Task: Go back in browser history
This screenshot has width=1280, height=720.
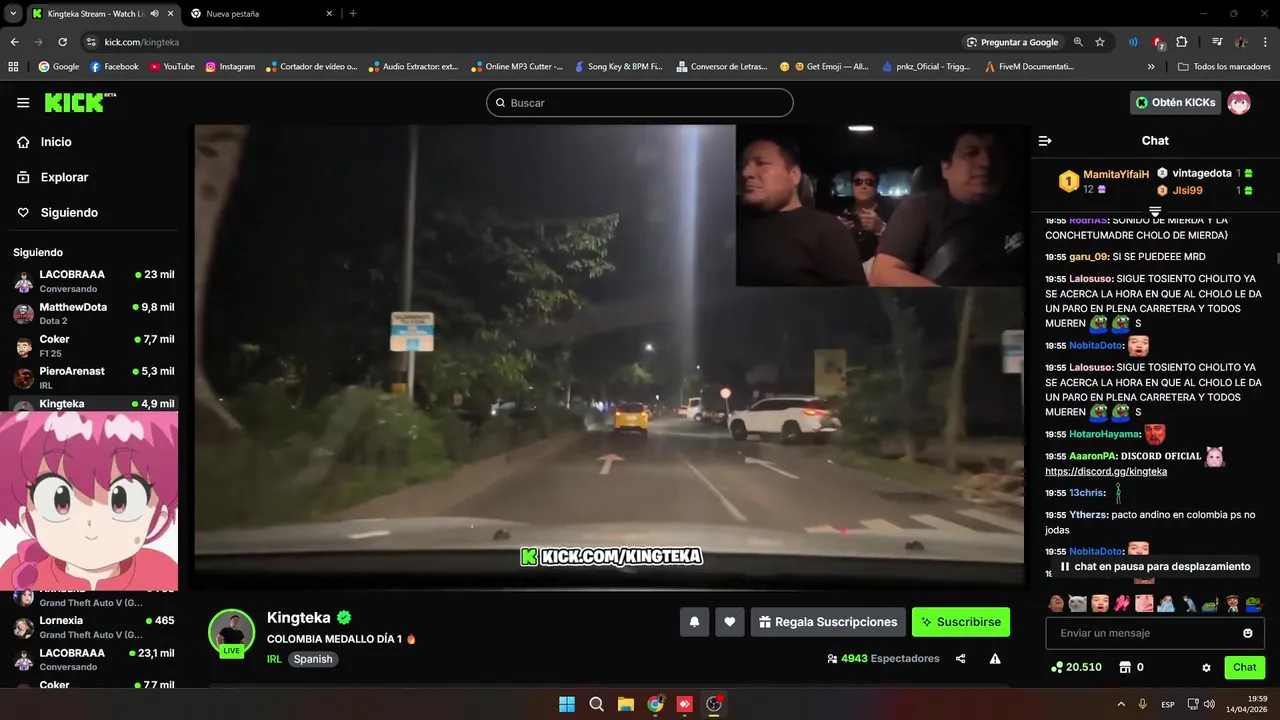Action: coord(14,42)
